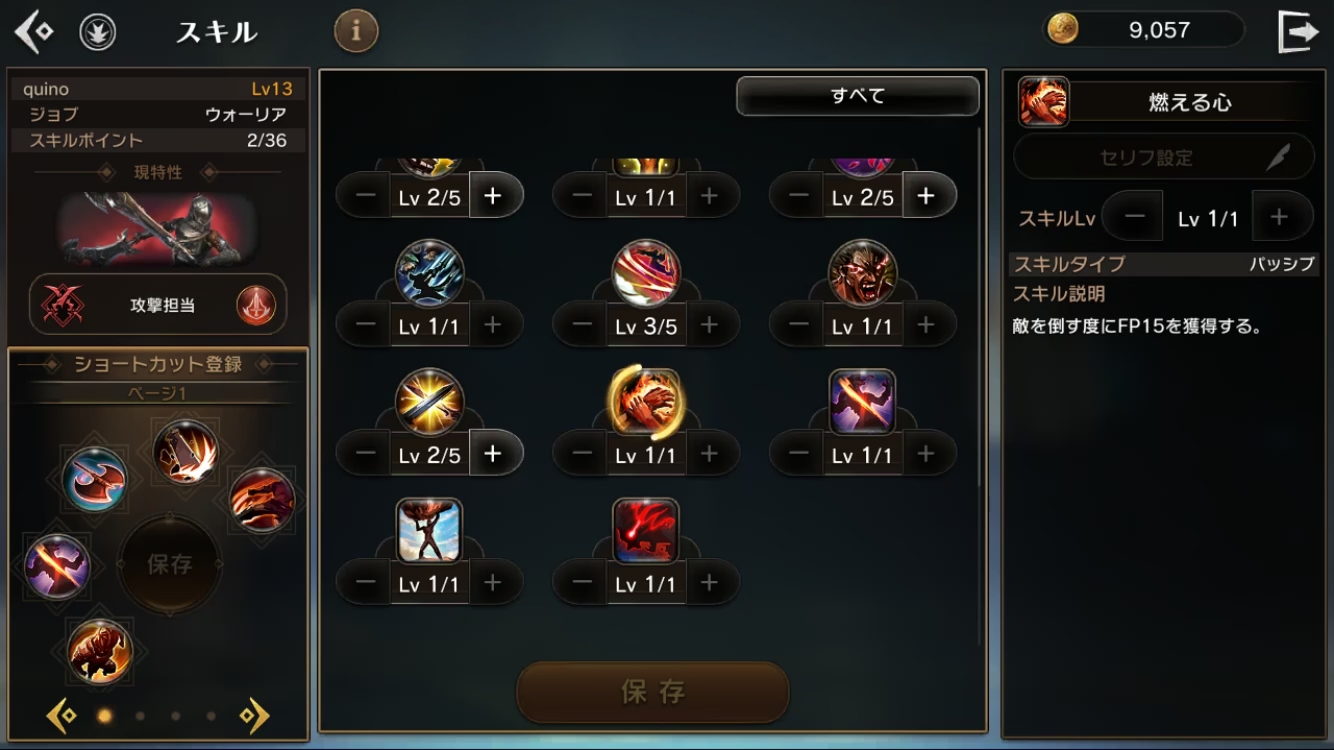Open the lotus emblem icon in the header
The width and height of the screenshot is (1334, 750).
[97, 32]
